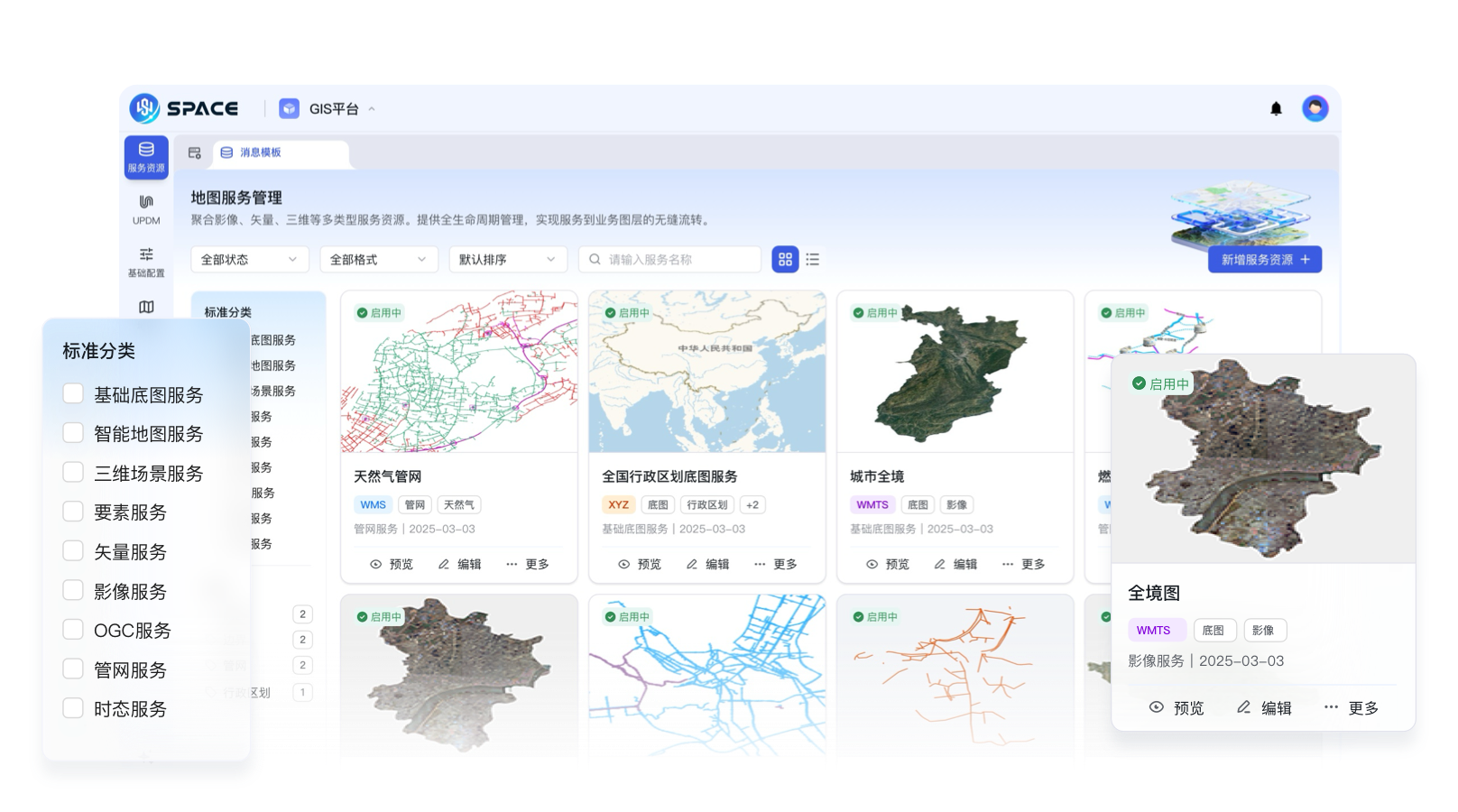
Task: Check the 基础底图服务 checkbox
Action: tap(72, 393)
